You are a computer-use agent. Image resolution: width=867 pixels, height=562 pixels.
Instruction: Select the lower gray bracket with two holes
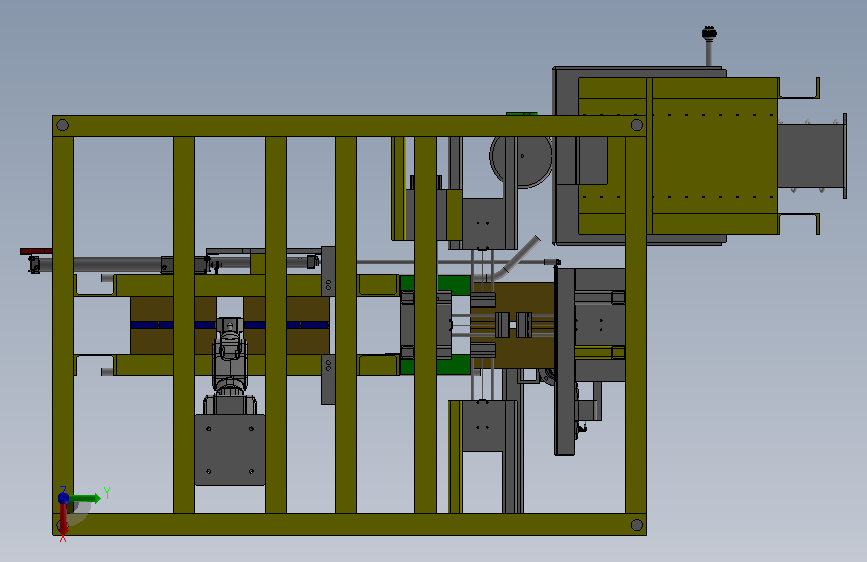point(328,379)
